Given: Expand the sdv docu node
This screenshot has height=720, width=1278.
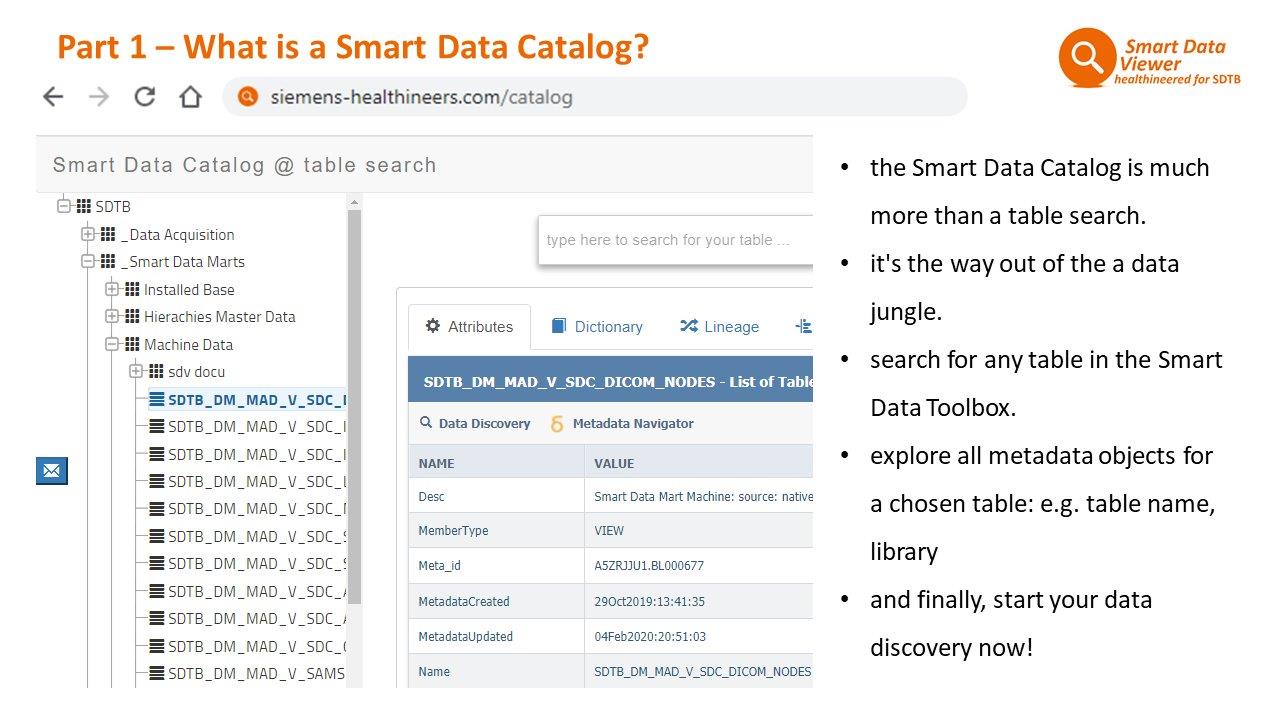Looking at the screenshot, I should click(137, 372).
